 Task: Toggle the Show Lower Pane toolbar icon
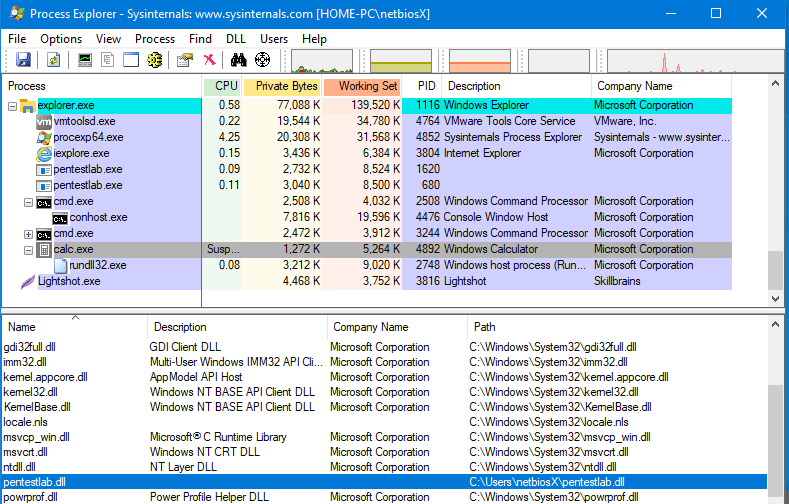[130, 60]
